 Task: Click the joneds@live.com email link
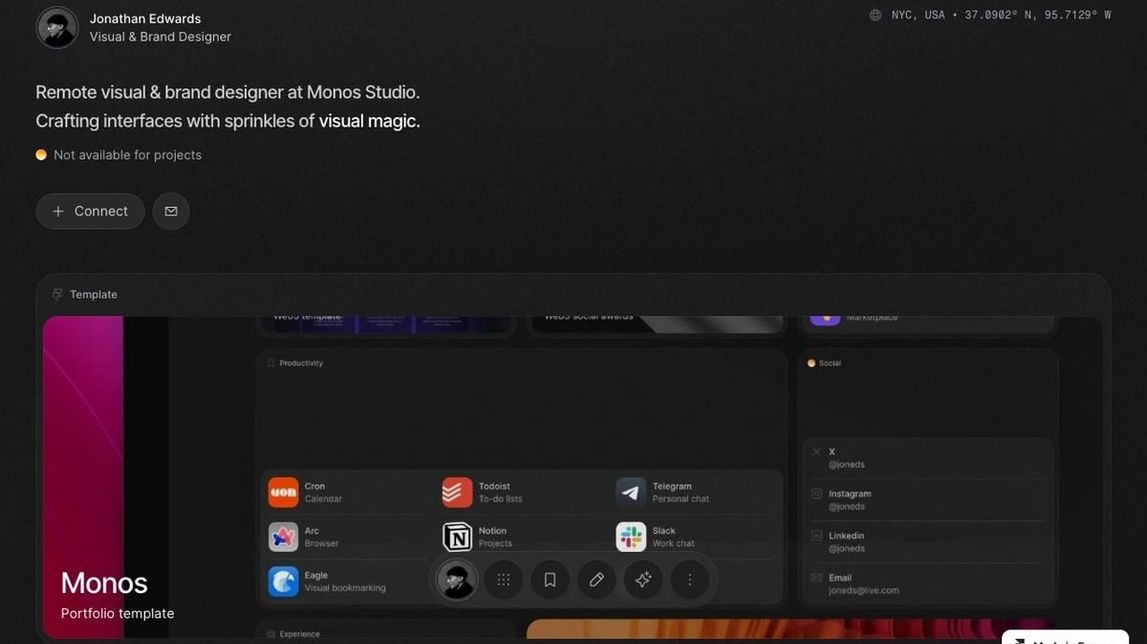click(864, 591)
